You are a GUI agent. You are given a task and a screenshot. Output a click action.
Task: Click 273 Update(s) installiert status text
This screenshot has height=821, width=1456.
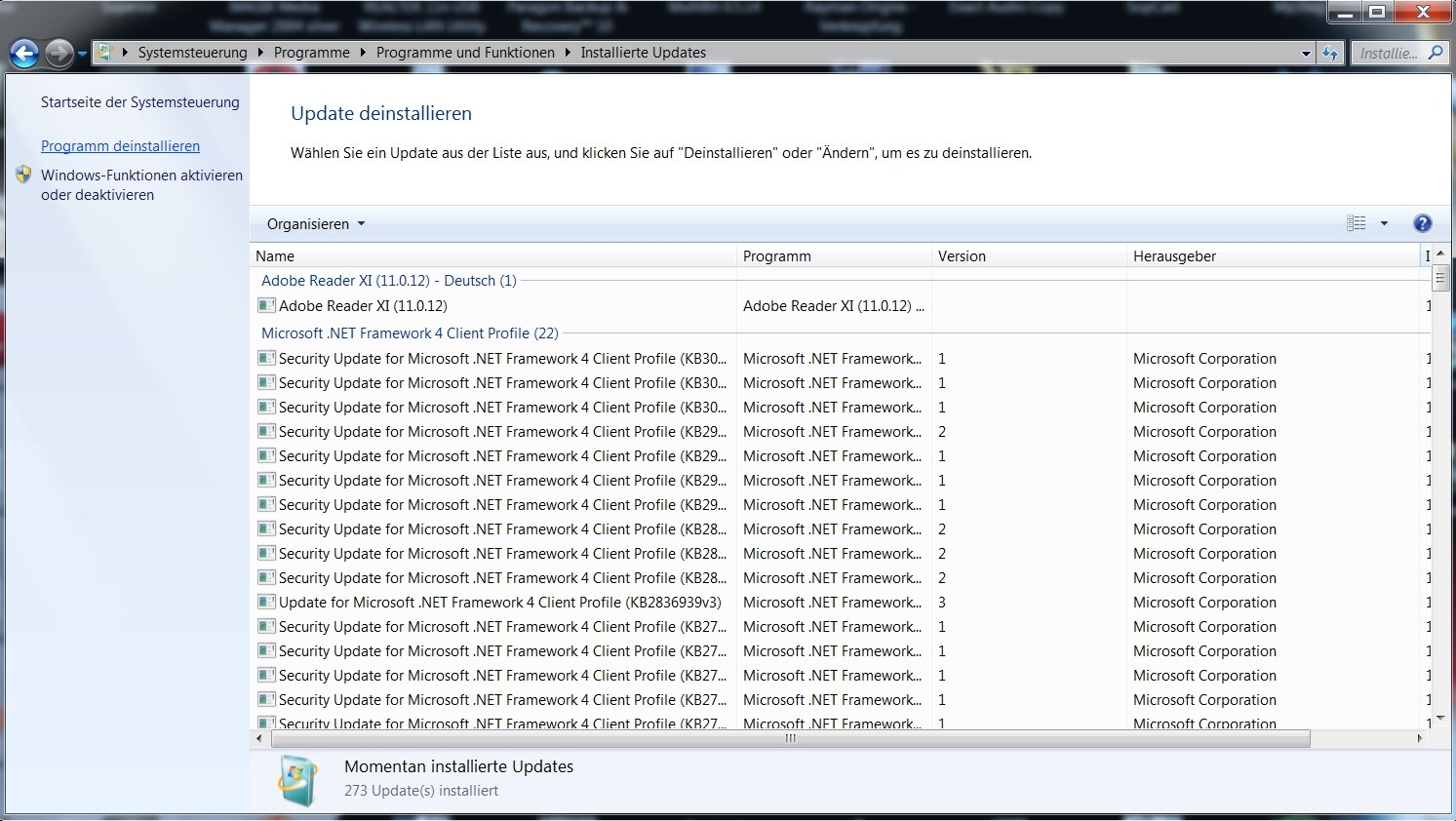coord(421,791)
